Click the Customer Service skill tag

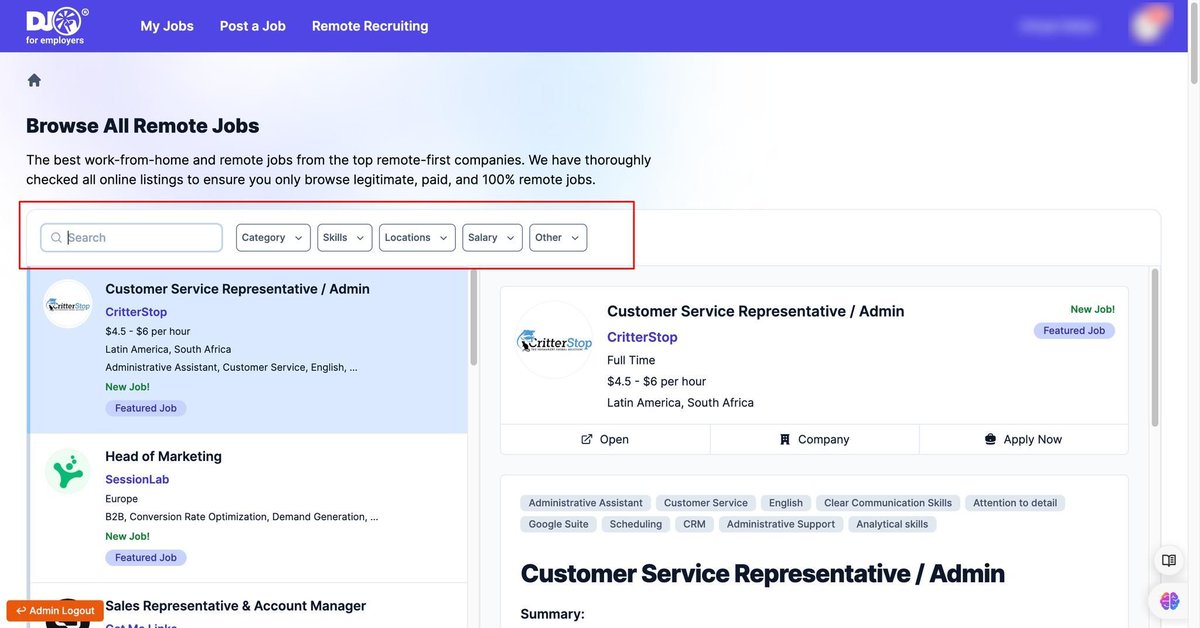pyautogui.click(x=706, y=503)
